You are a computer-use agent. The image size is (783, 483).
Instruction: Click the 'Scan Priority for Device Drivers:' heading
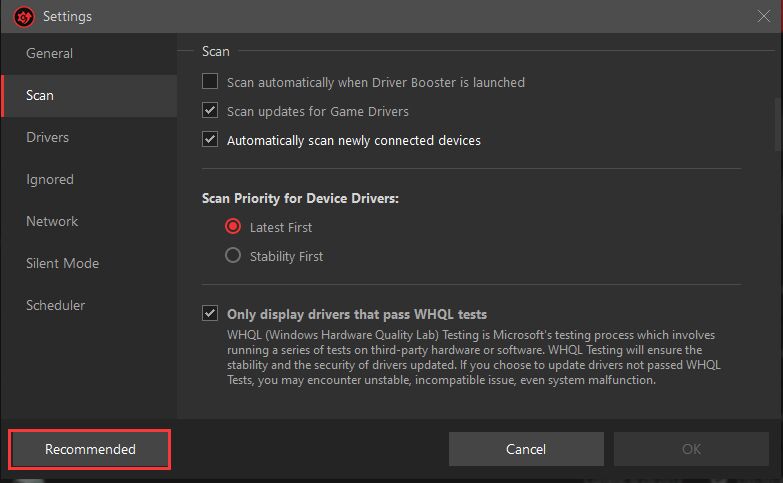(300, 198)
